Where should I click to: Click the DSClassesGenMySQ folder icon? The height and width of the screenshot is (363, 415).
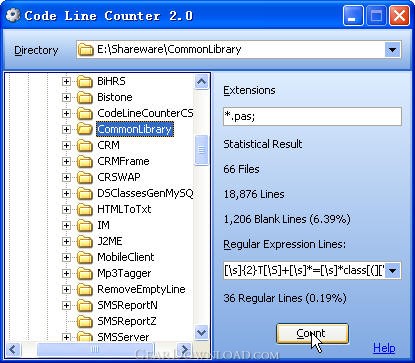point(85,193)
